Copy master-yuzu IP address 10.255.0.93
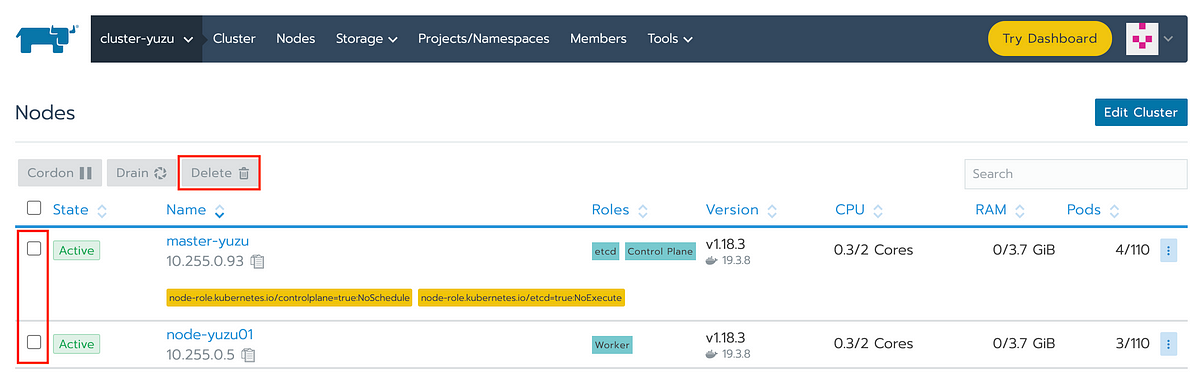 pyautogui.click(x=258, y=262)
